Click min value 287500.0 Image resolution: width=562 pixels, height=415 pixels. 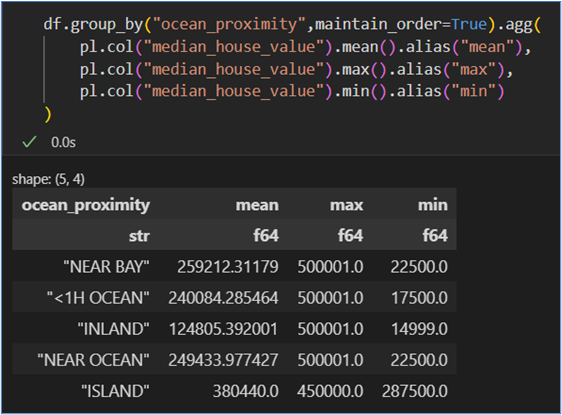click(415, 391)
